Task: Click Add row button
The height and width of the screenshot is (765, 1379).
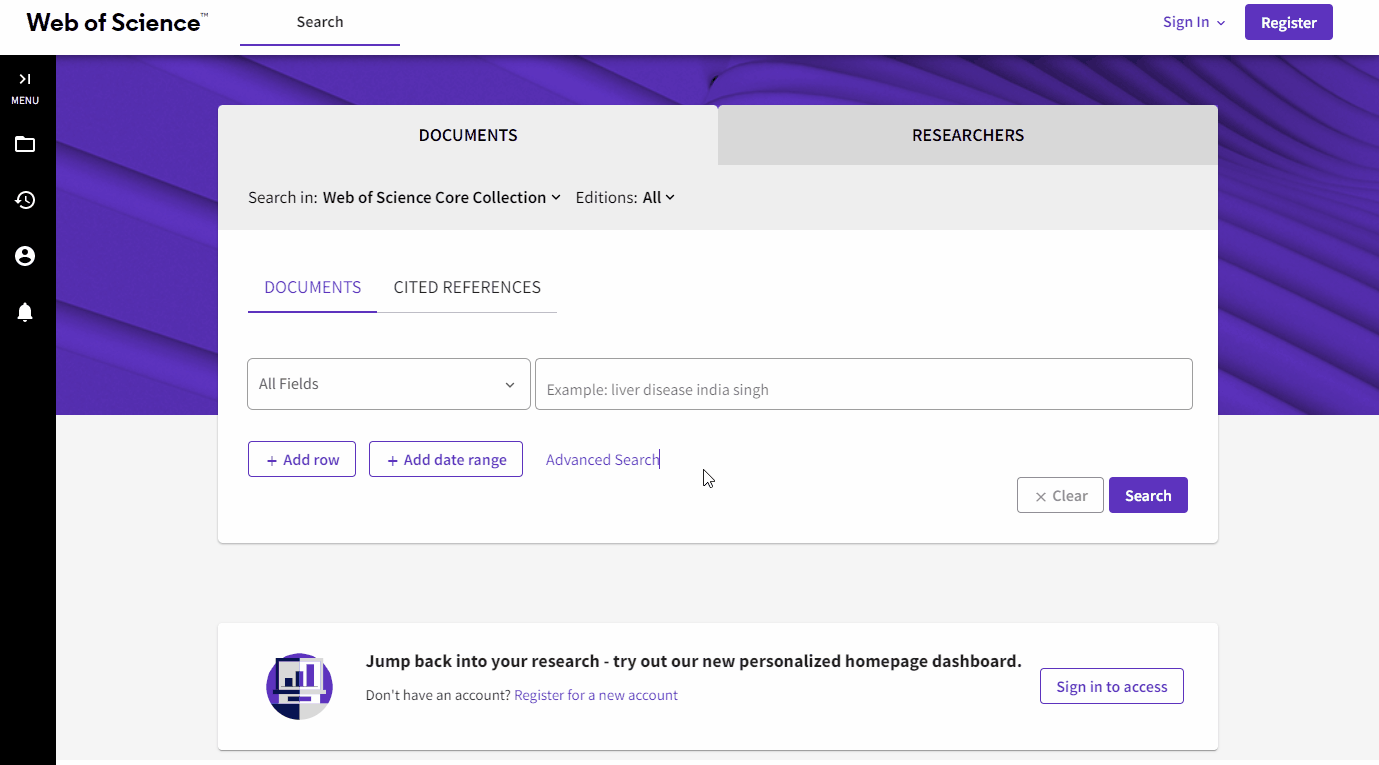Action: tap(302, 460)
